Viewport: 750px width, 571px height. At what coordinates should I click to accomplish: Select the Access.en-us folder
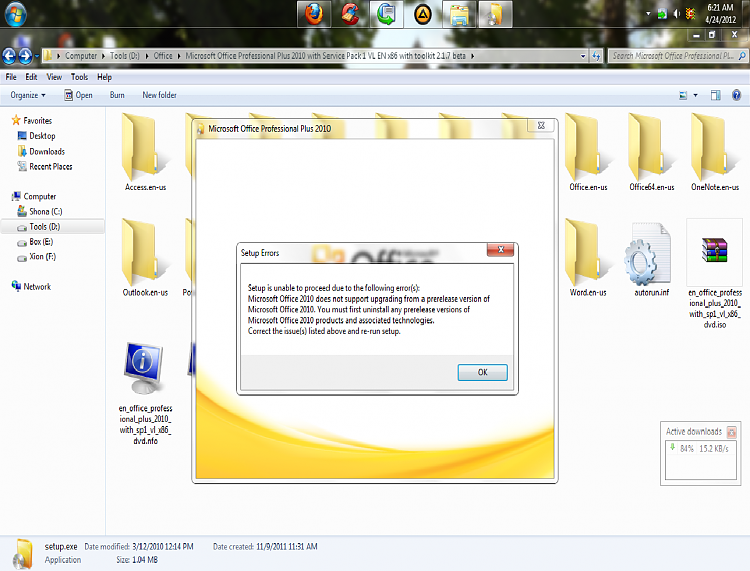pos(145,153)
